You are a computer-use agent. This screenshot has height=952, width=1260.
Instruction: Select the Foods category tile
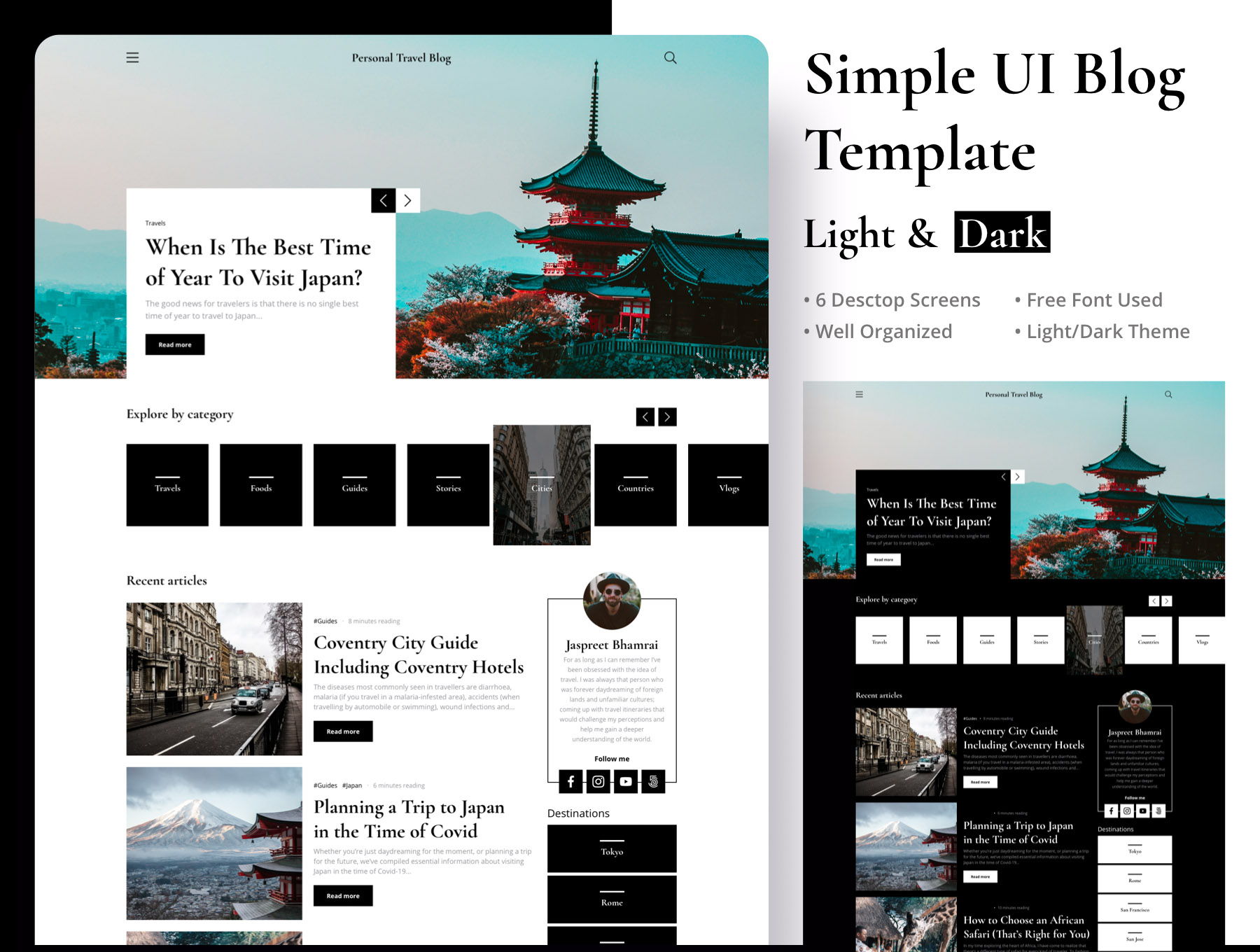[261, 484]
